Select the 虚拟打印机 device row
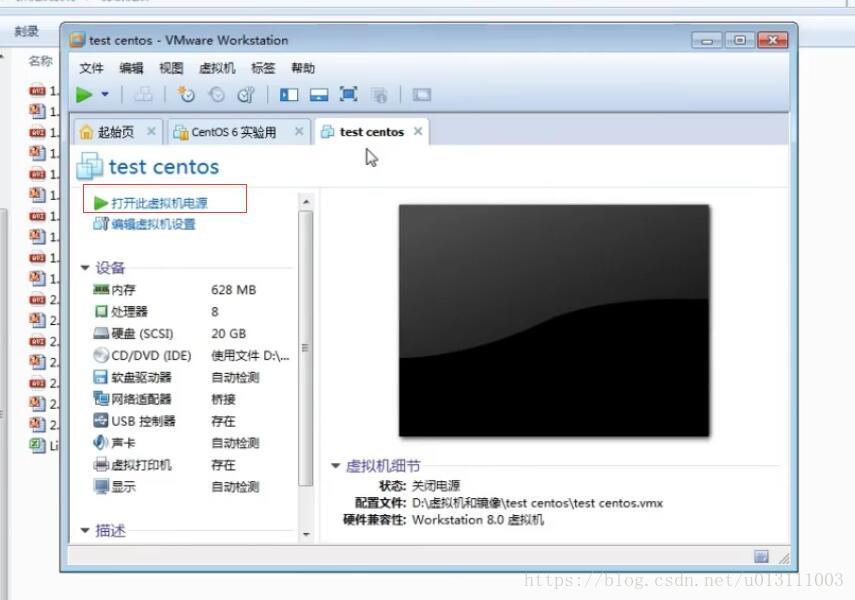Screen dimensions: 855x600 pos(191,465)
